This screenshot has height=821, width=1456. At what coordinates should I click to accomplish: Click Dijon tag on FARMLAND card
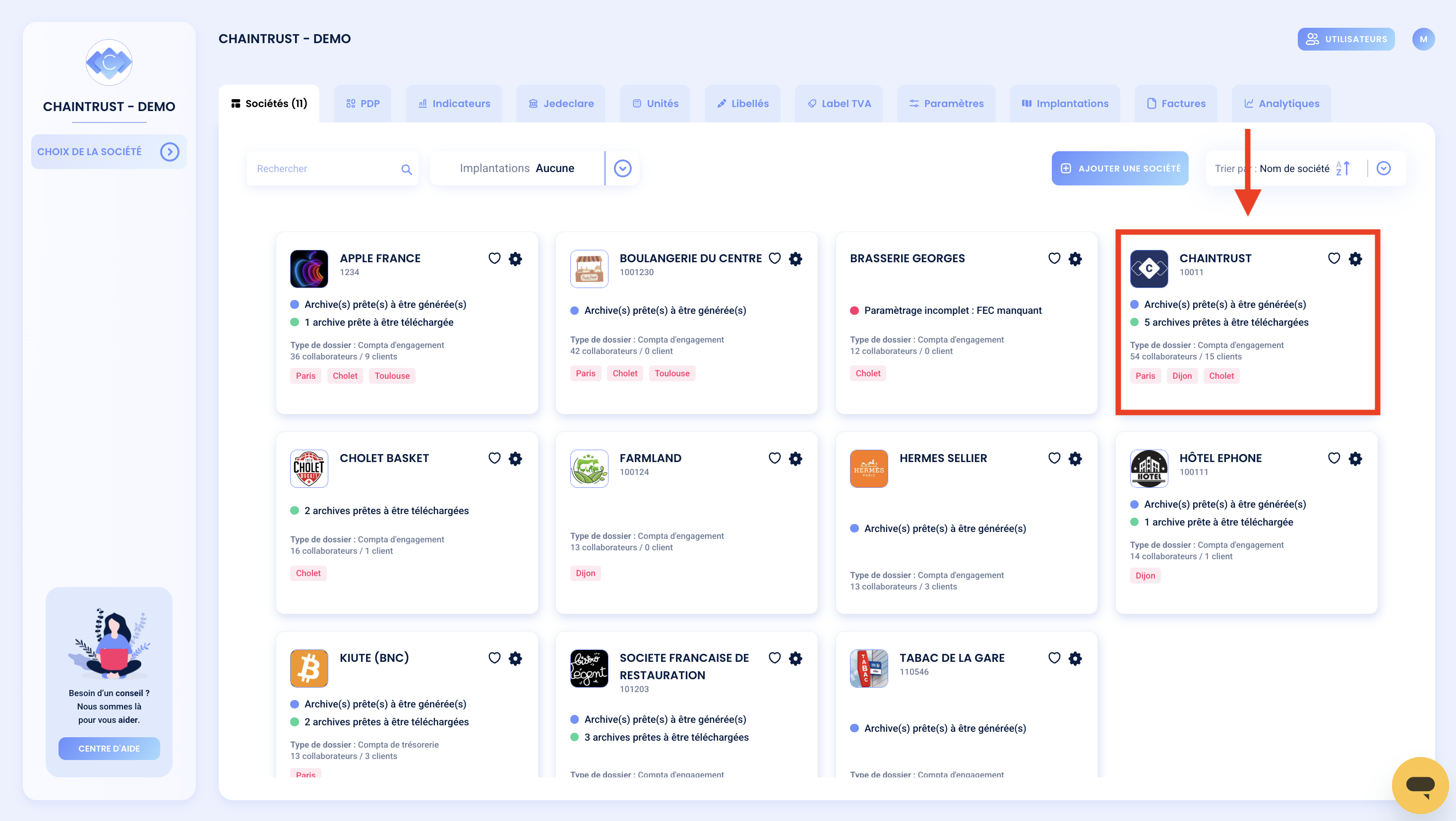[586, 573]
